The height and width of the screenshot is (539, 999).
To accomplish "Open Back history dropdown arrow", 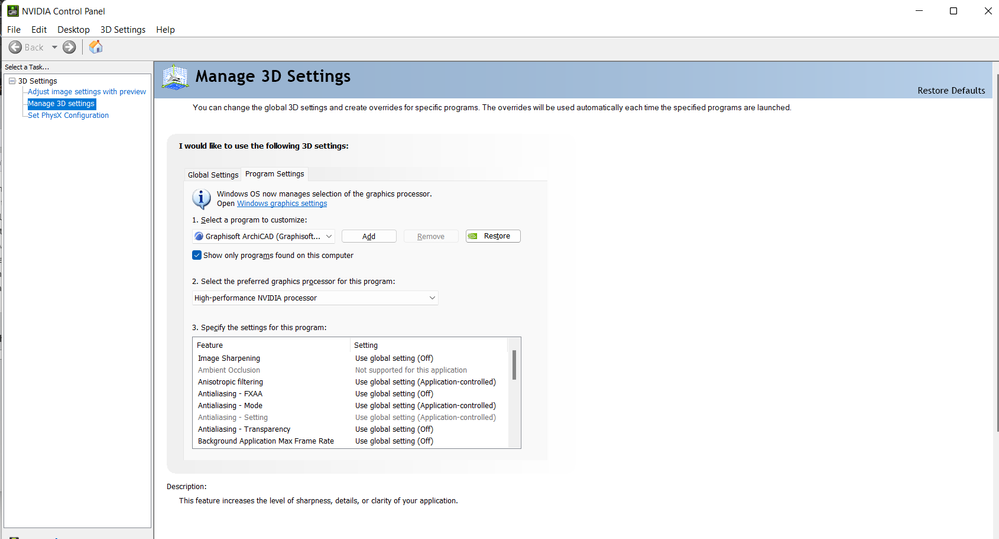I will tap(54, 47).
